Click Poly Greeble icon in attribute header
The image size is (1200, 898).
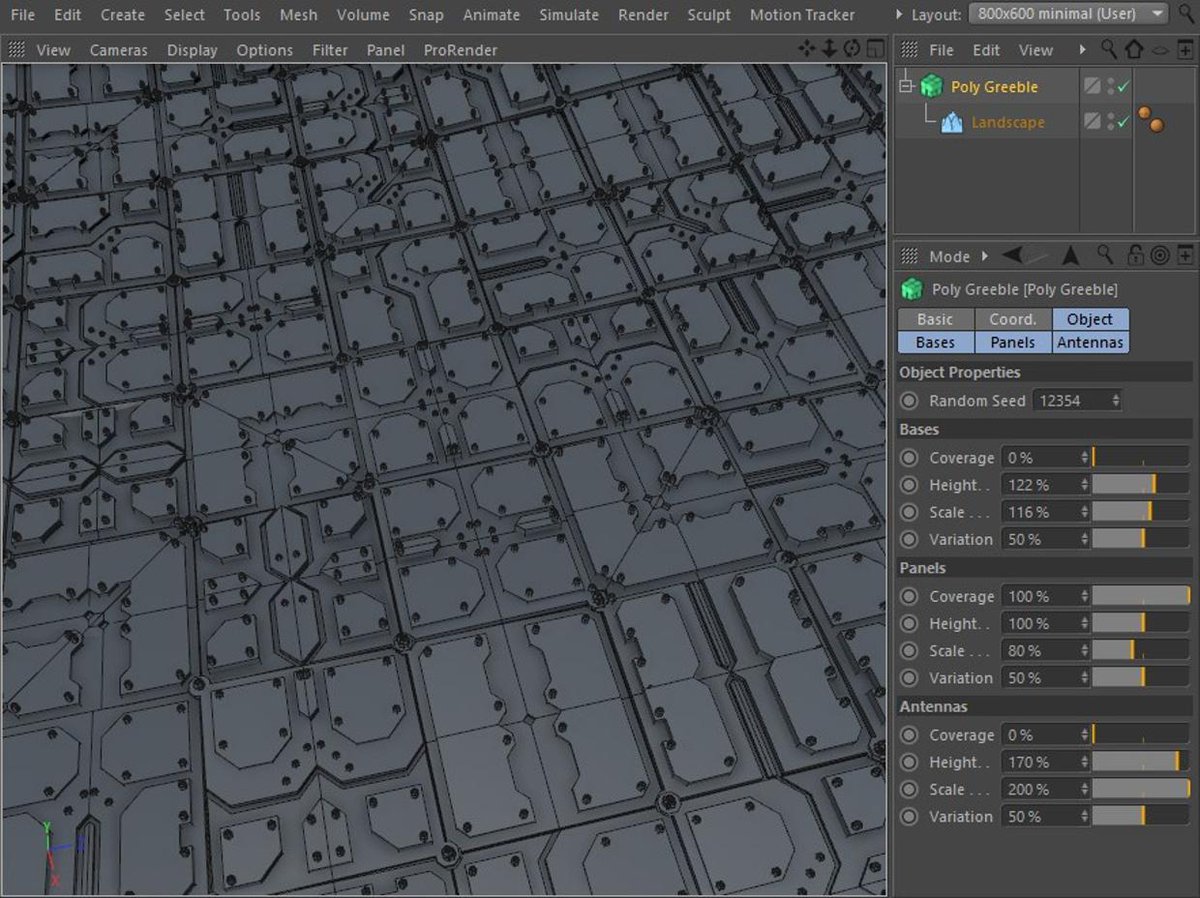tap(911, 289)
